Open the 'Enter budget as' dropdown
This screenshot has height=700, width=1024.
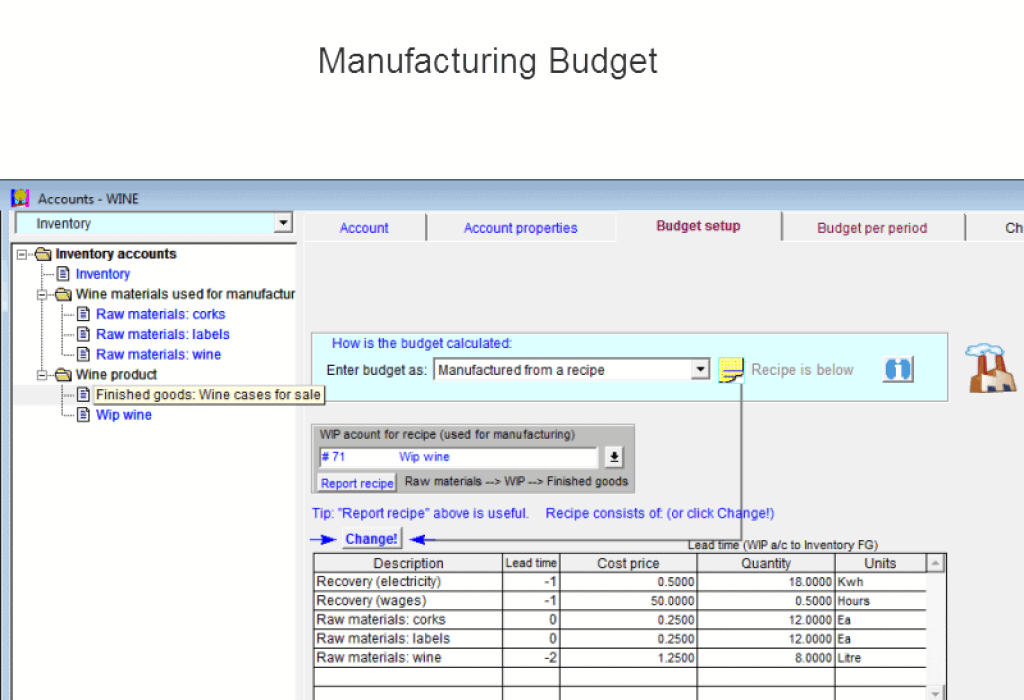tap(700, 370)
